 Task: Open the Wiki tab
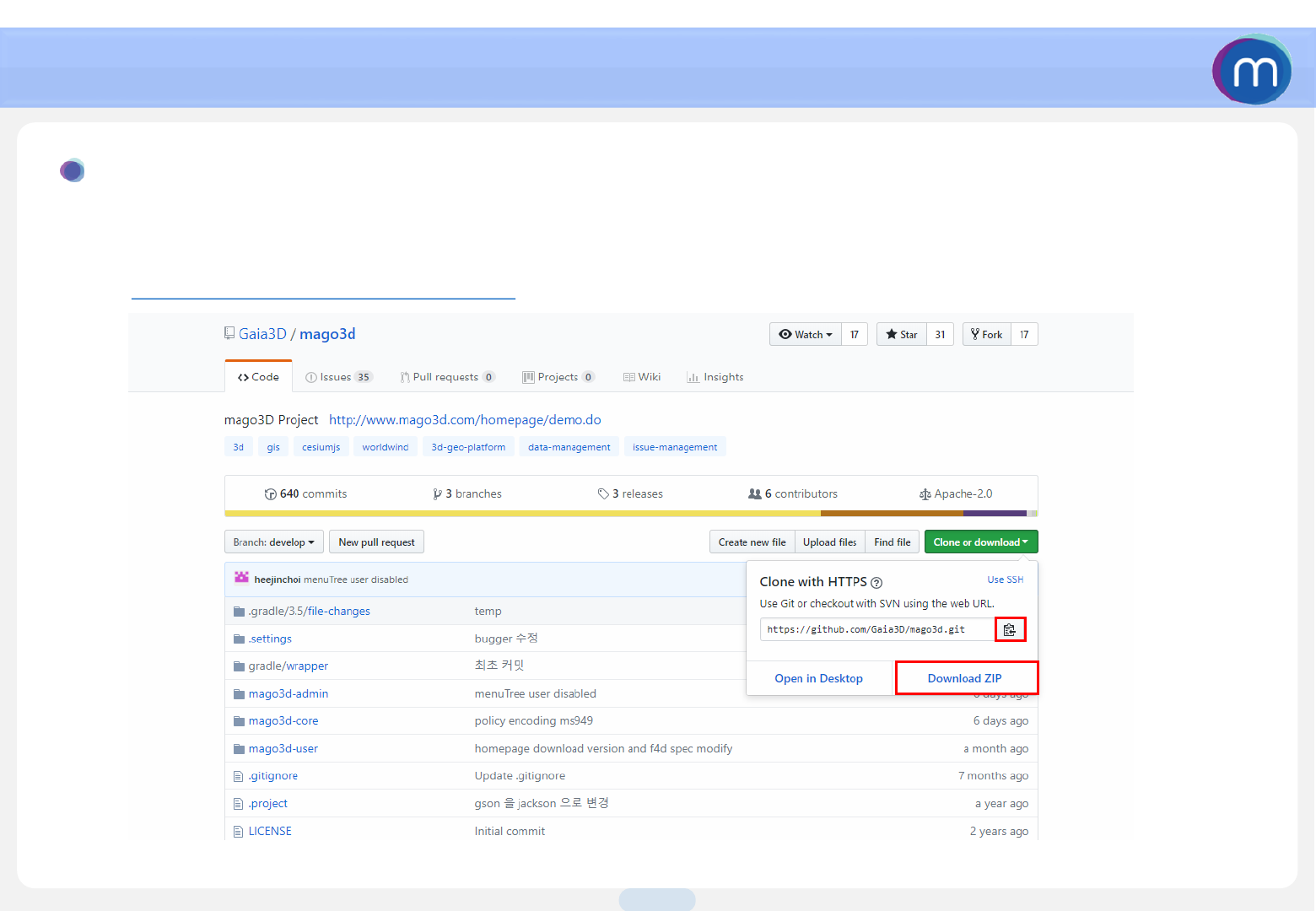point(642,377)
